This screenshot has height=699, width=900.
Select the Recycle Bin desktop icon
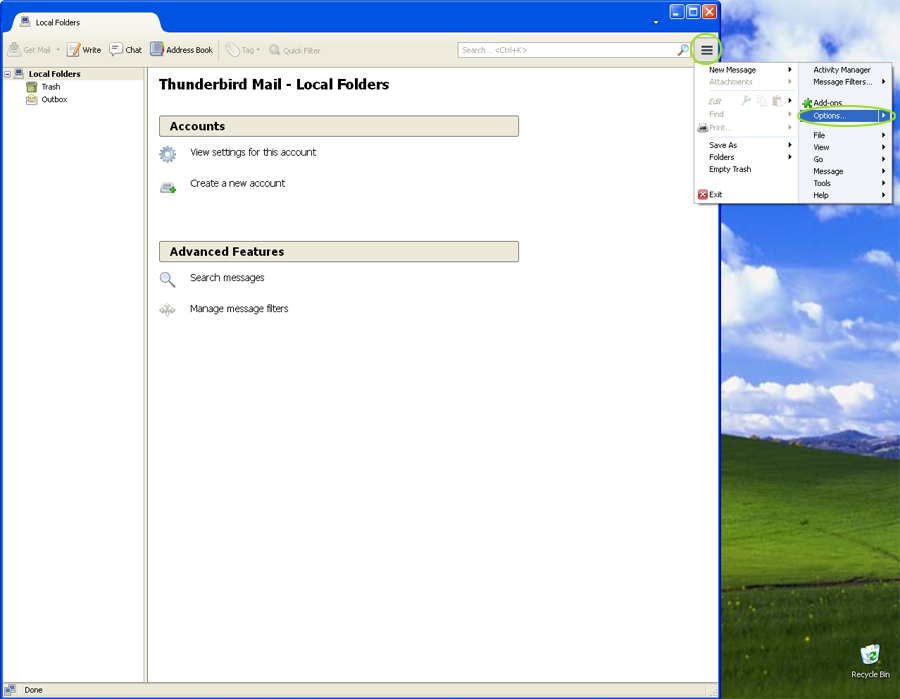tap(870, 662)
